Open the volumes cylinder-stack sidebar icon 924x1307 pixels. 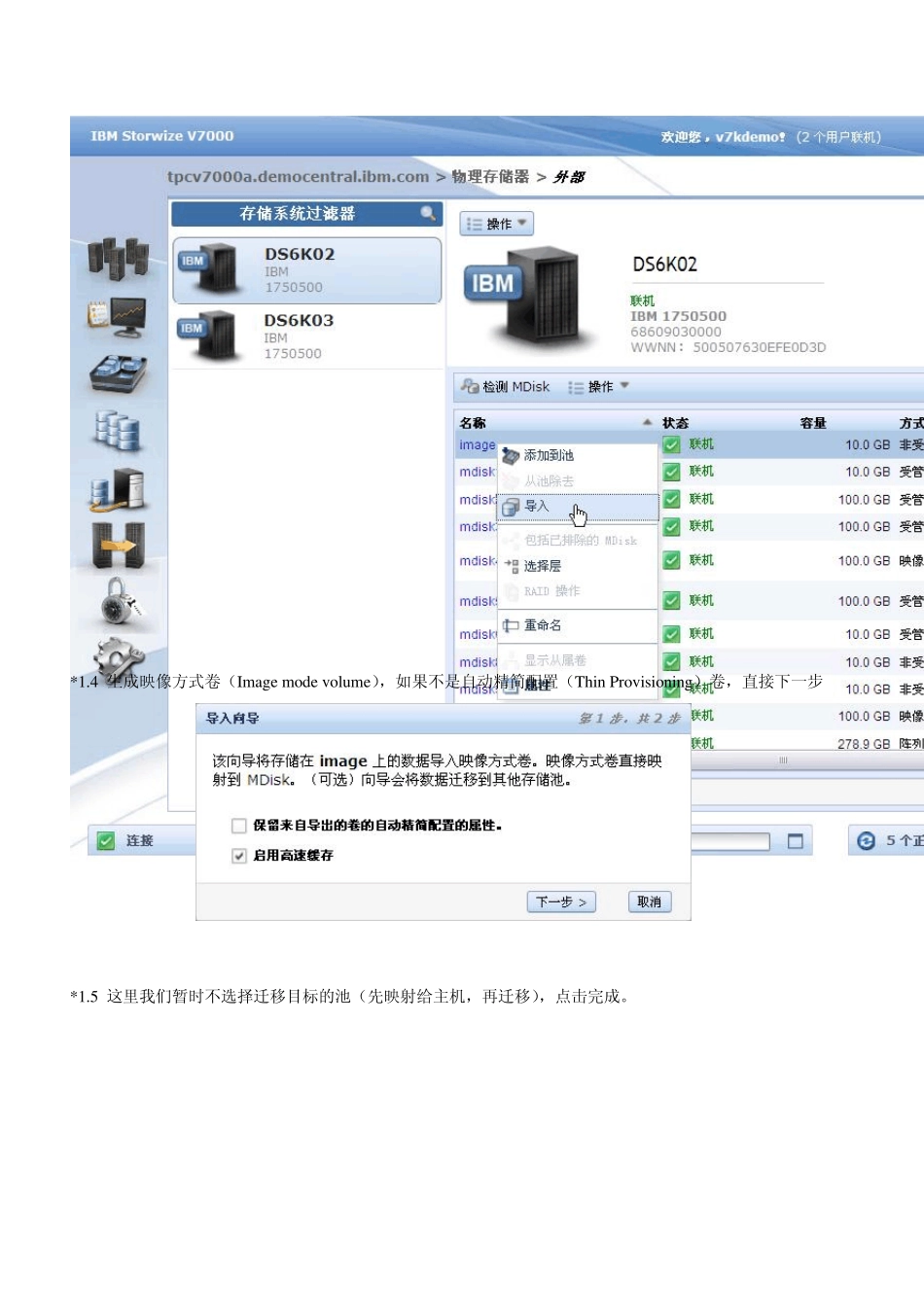[x=118, y=430]
